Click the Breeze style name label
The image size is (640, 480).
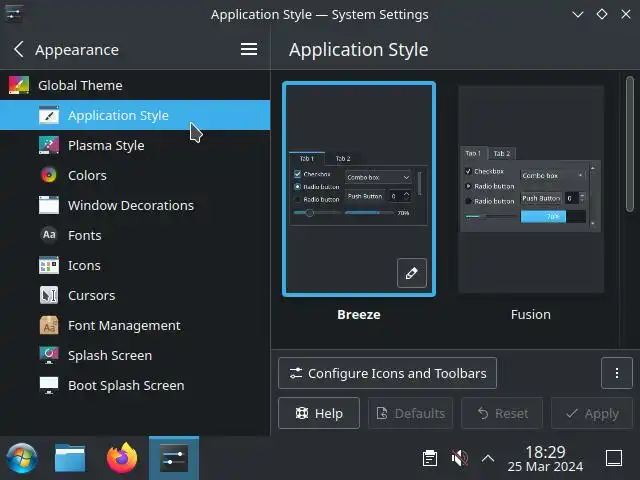pos(359,314)
